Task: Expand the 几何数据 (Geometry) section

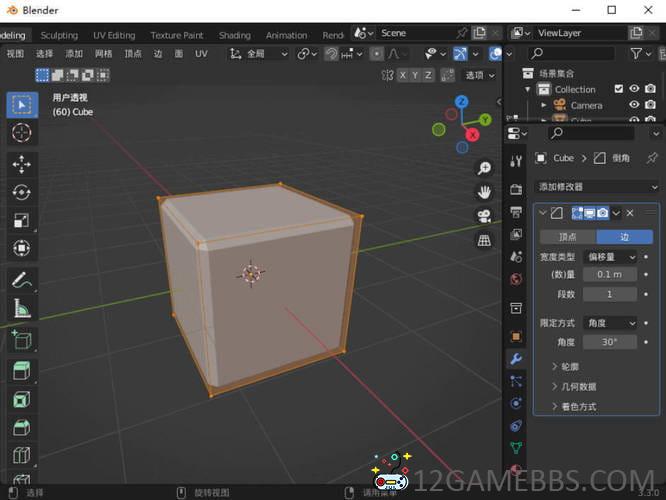Action: tap(578, 386)
